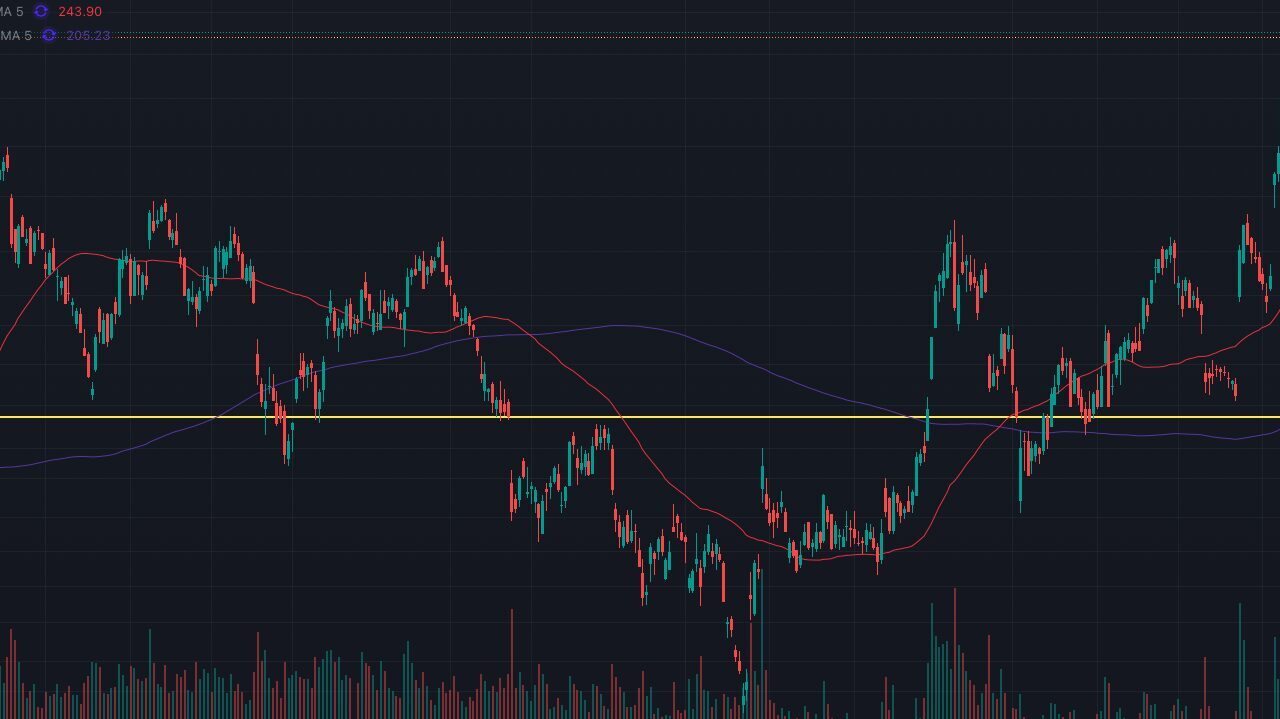The image size is (1280, 719).
Task: Select the isolated cluster of small red candles
Action: point(1220,378)
